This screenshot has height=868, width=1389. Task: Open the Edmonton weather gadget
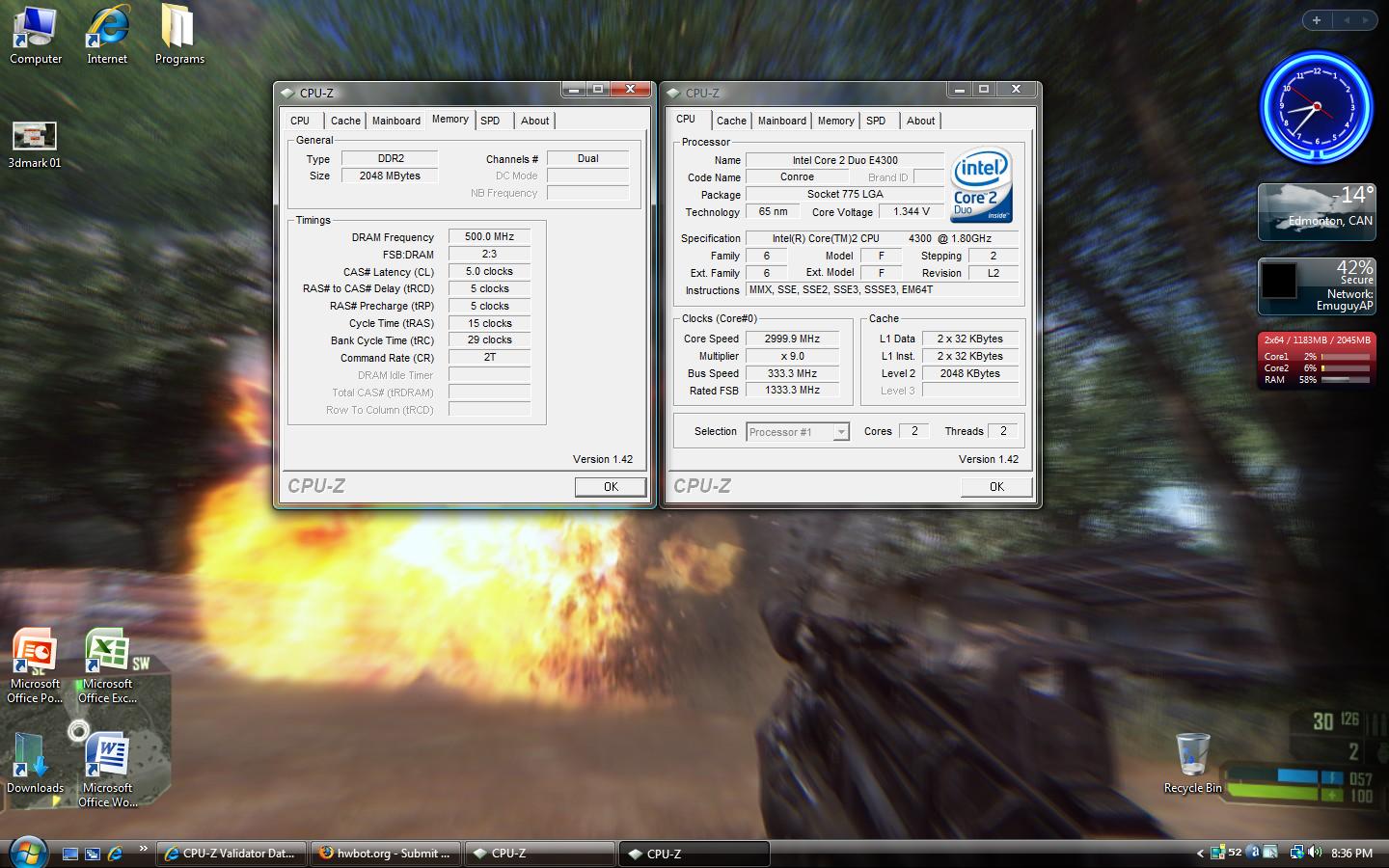coord(1316,212)
